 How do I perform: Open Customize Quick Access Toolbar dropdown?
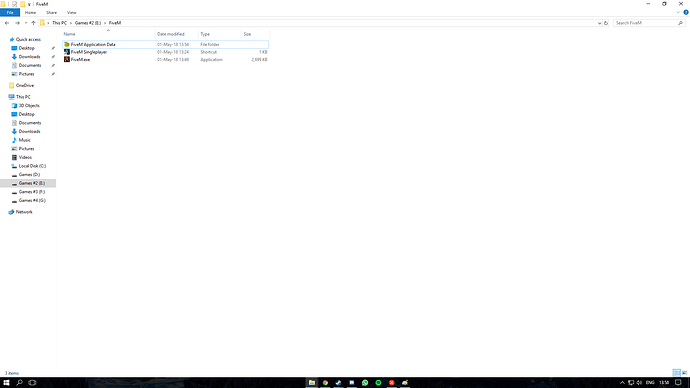tap(29, 4)
